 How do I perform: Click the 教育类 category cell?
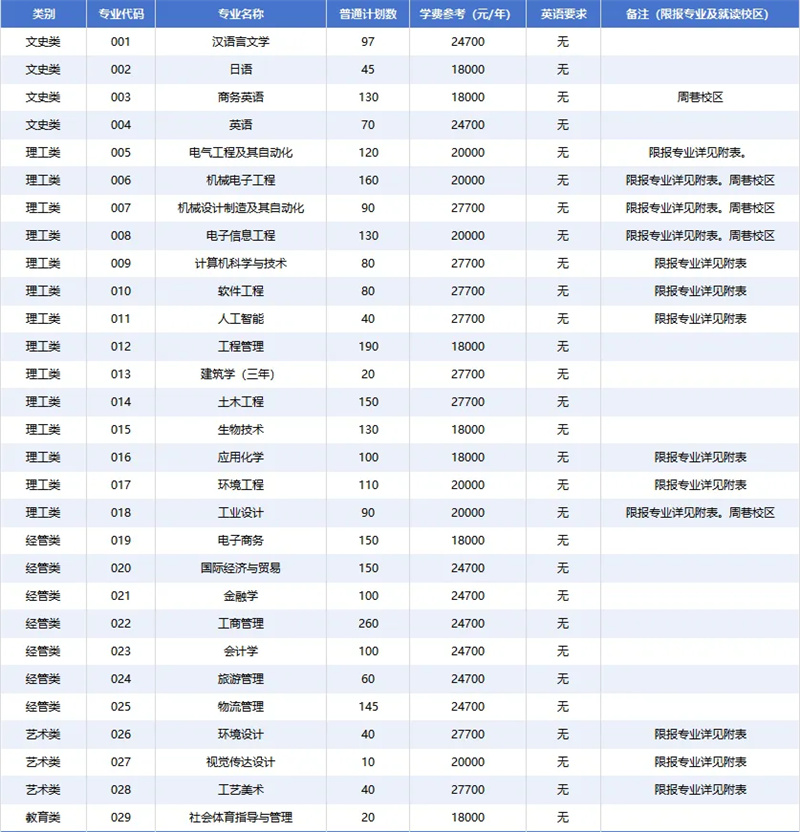[x=43, y=817]
